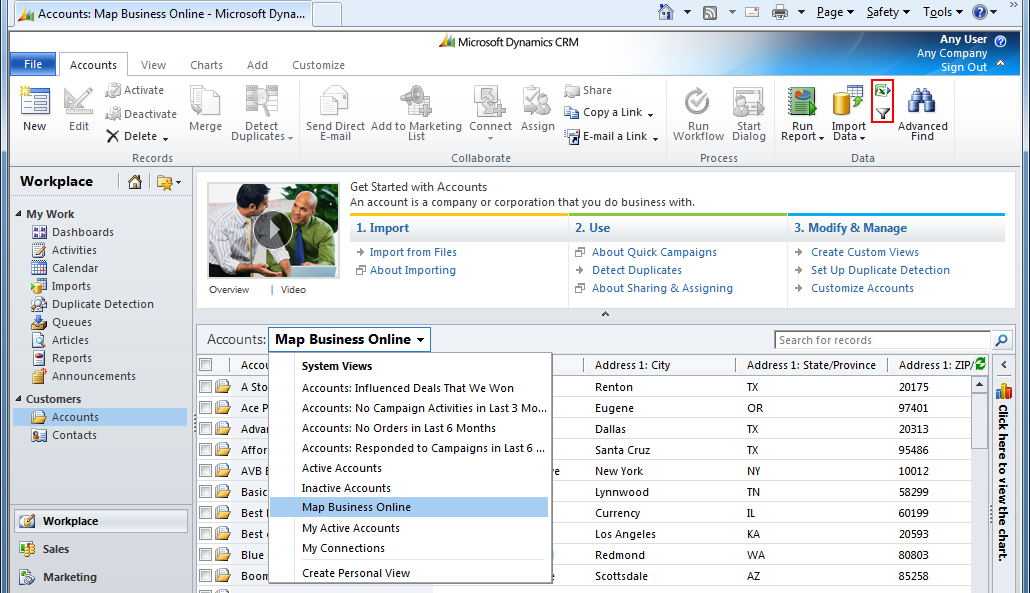Click the Run Workflow icon
The width and height of the screenshot is (1030, 593).
pyautogui.click(x=697, y=102)
